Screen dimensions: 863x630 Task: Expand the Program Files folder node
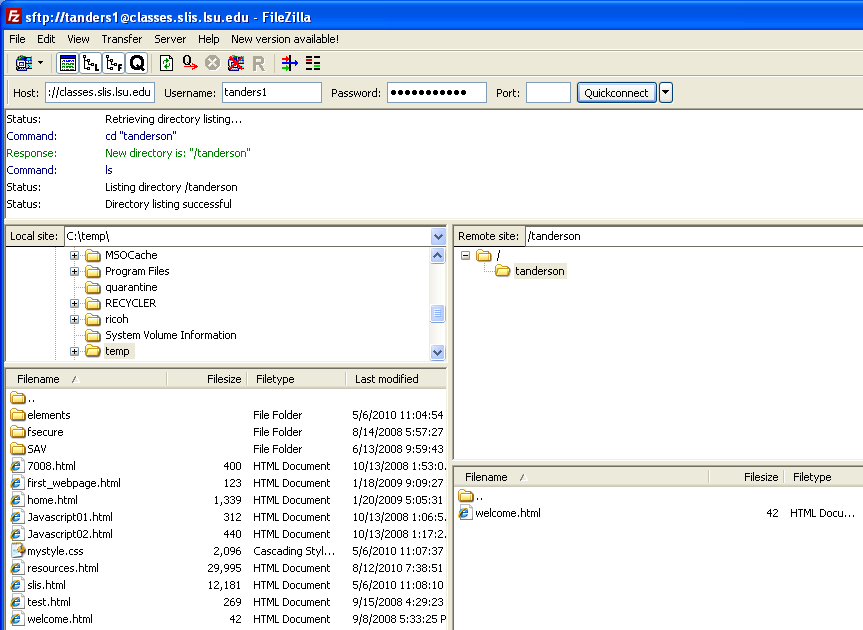pos(75,271)
